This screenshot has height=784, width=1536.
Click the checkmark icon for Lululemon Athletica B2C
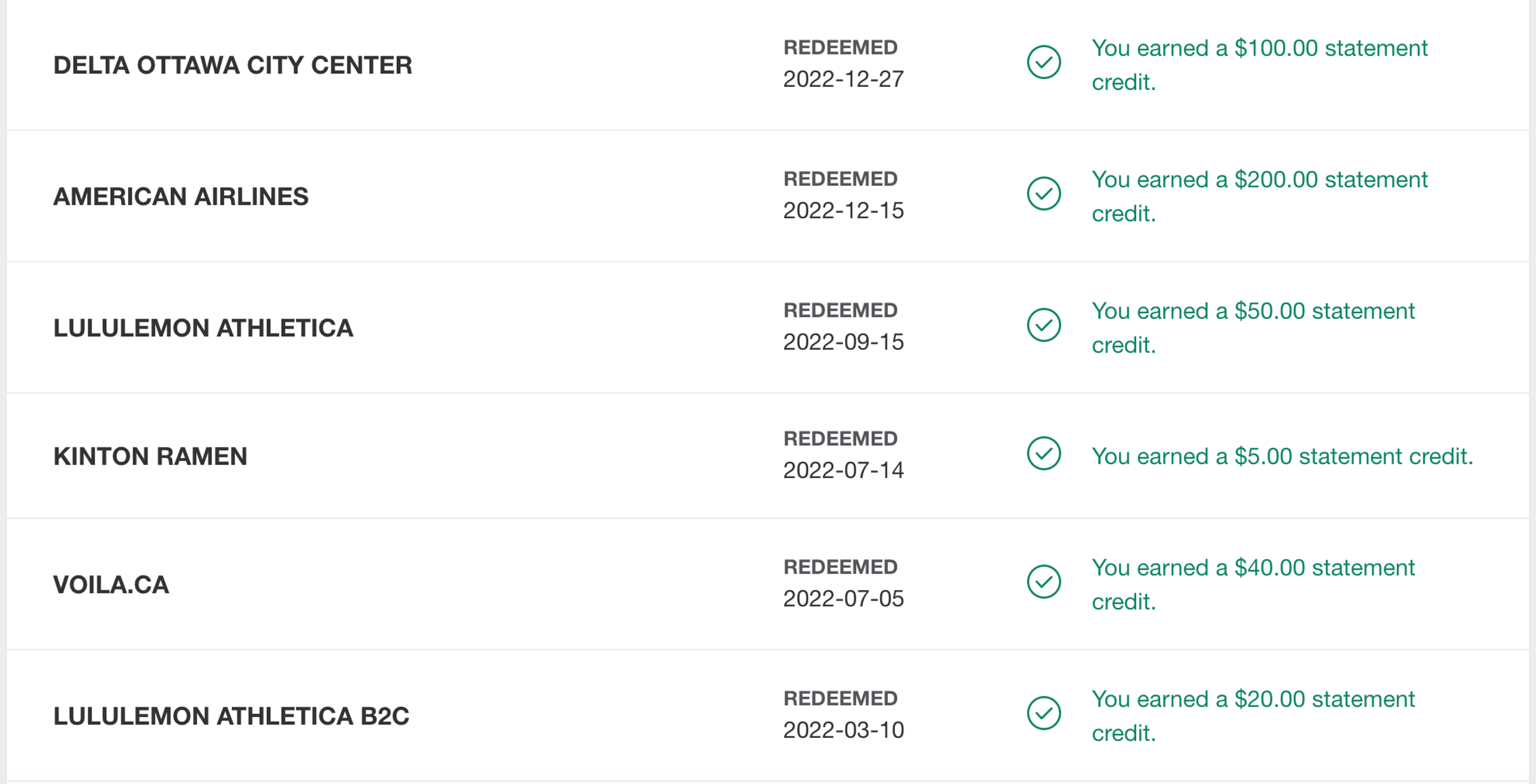pyautogui.click(x=1044, y=713)
